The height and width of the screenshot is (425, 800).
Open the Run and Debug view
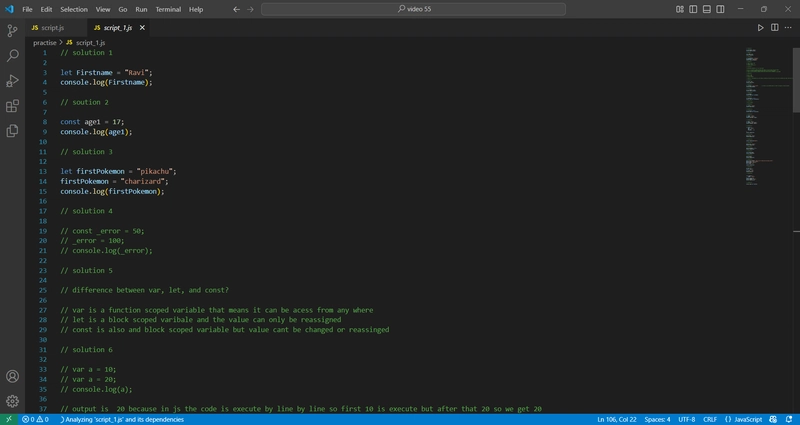[x=12, y=81]
